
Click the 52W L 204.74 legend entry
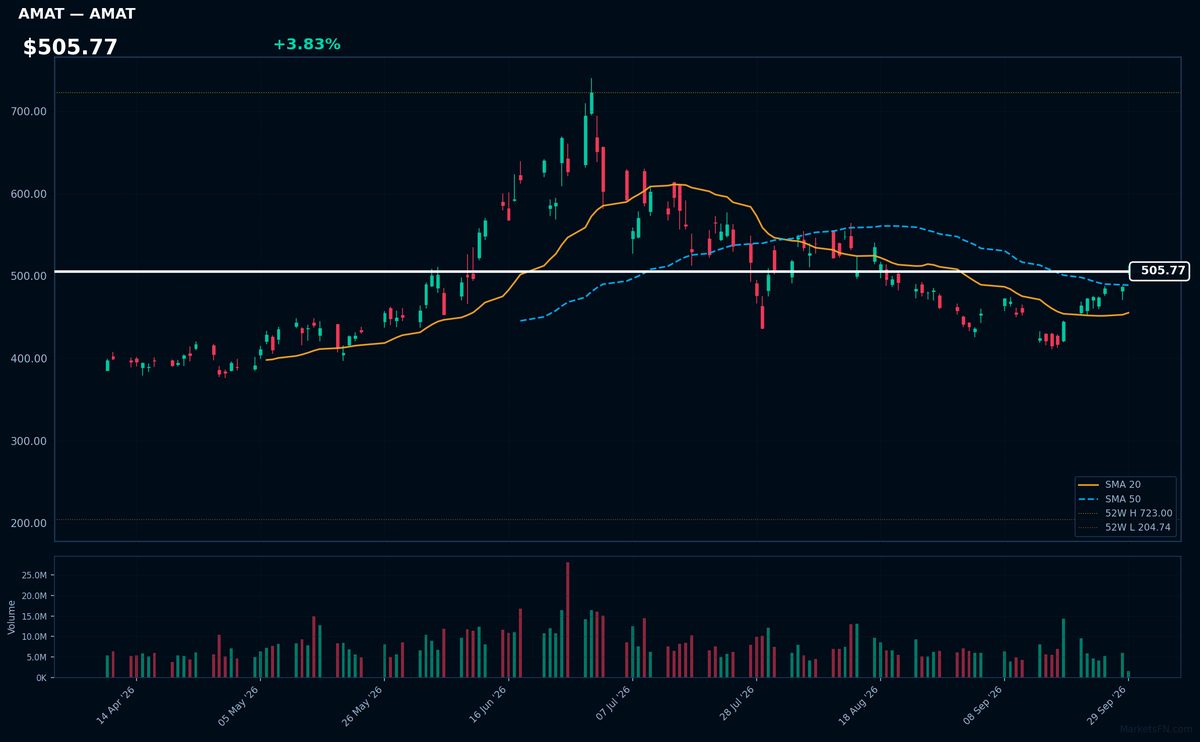pos(1125,527)
